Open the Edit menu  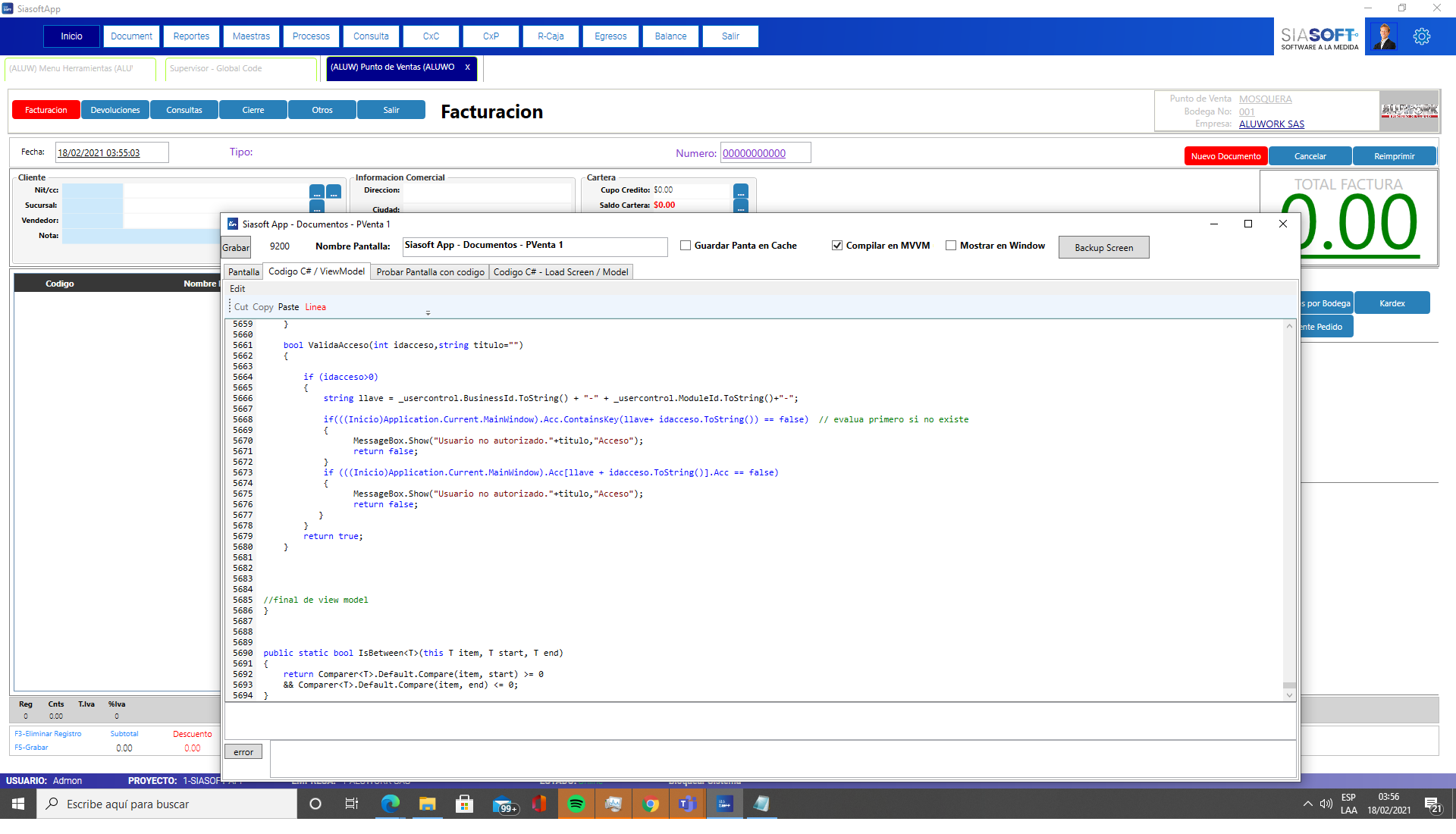click(237, 289)
